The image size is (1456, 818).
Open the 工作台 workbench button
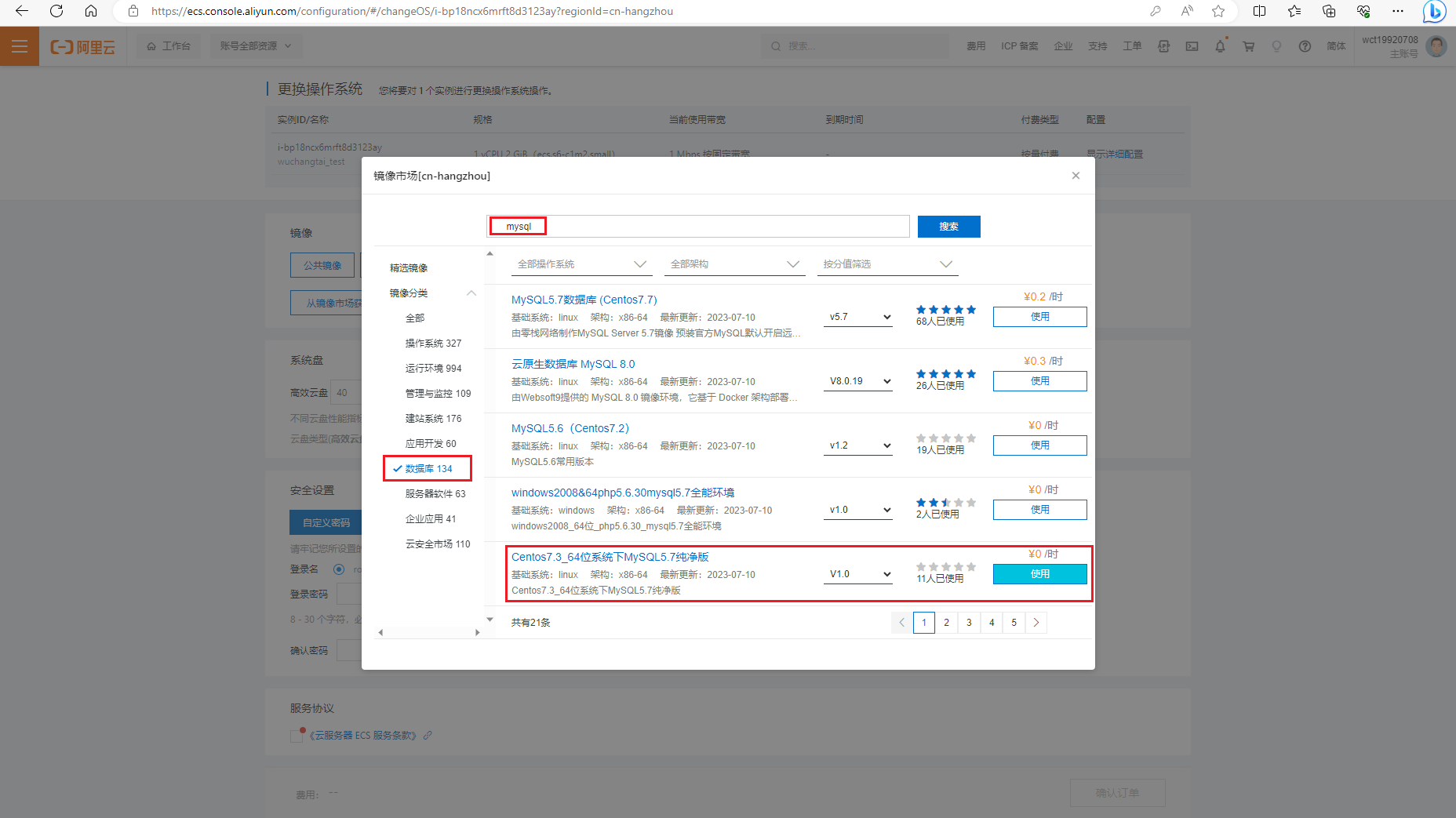pyautogui.click(x=169, y=46)
